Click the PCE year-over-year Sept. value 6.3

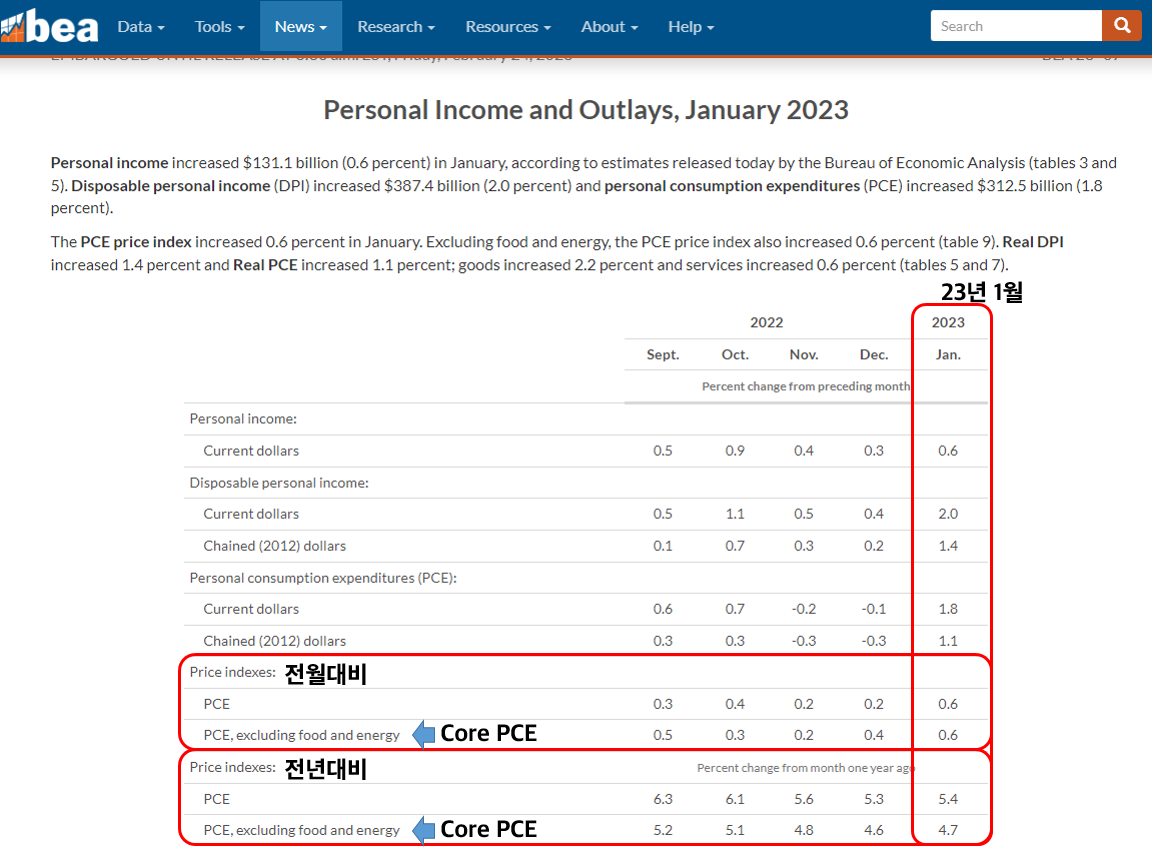click(663, 800)
